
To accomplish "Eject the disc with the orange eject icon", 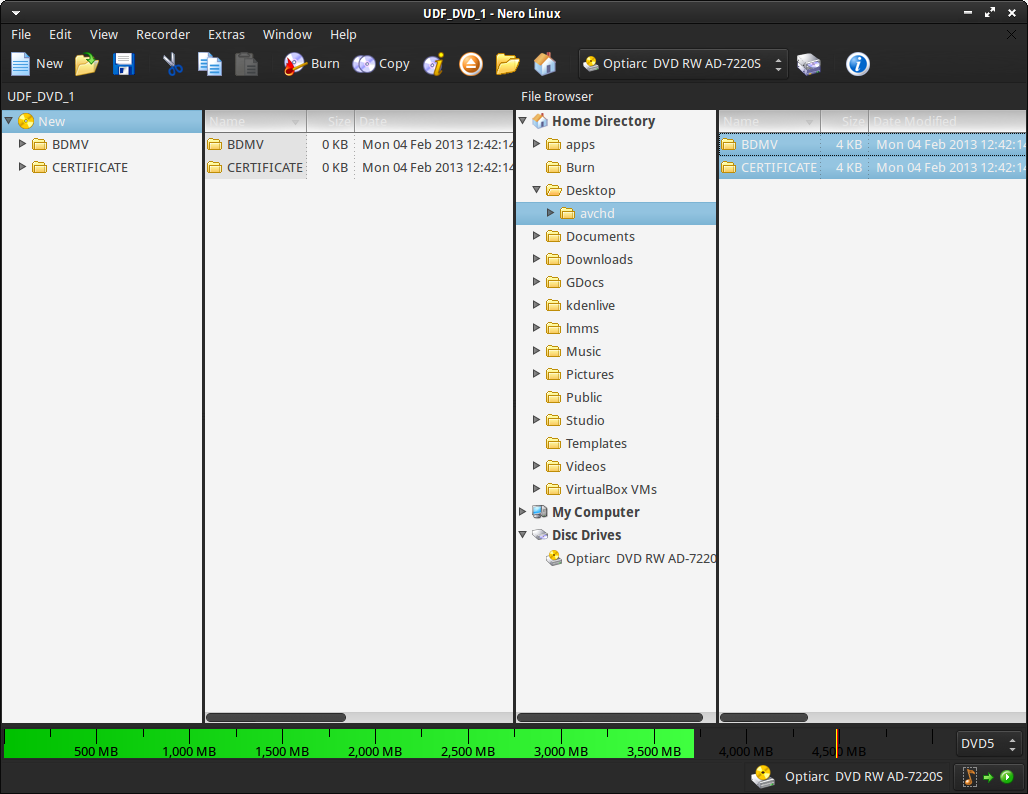I will point(471,64).
